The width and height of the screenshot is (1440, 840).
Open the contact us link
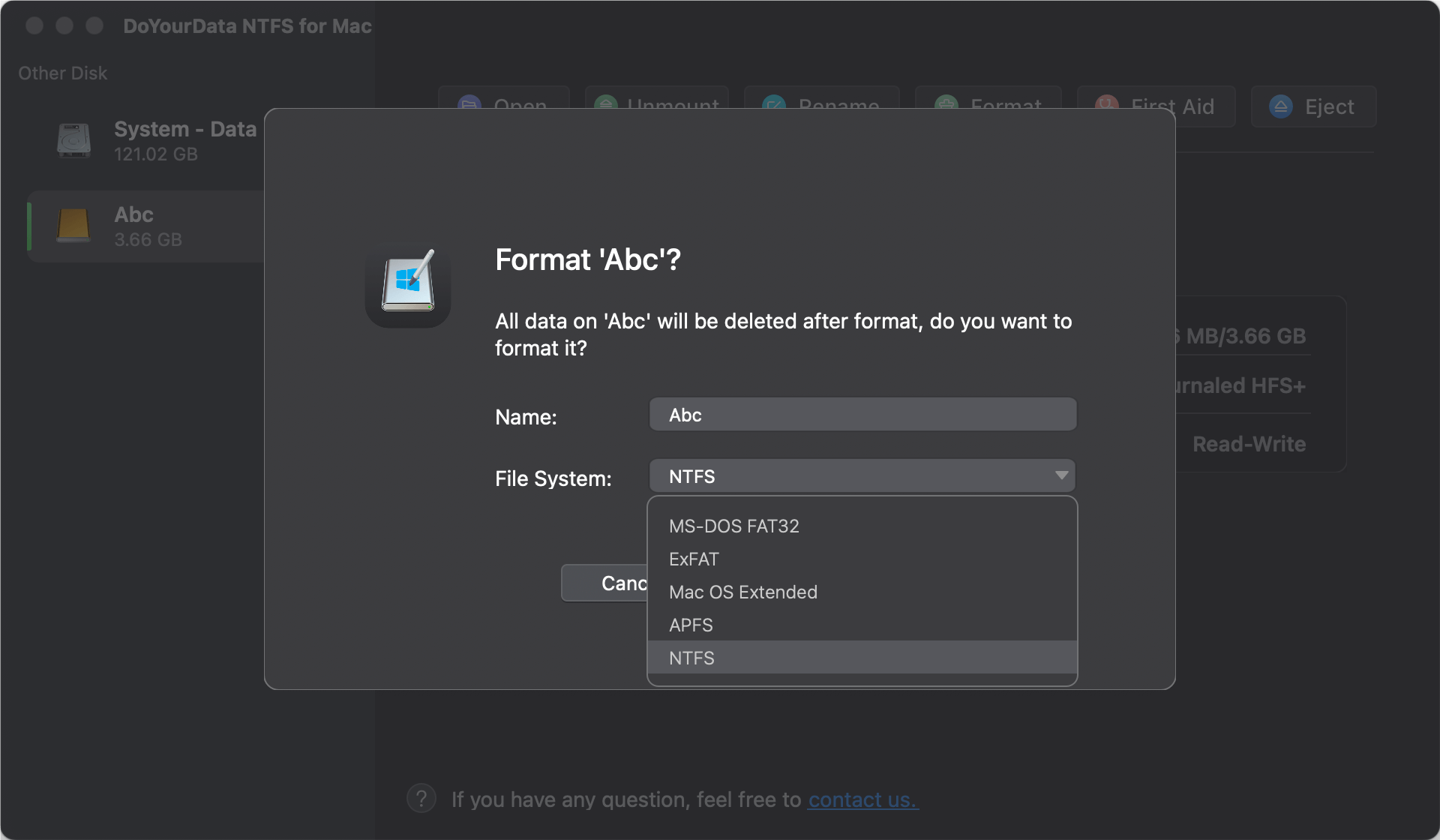pos(862,799)
